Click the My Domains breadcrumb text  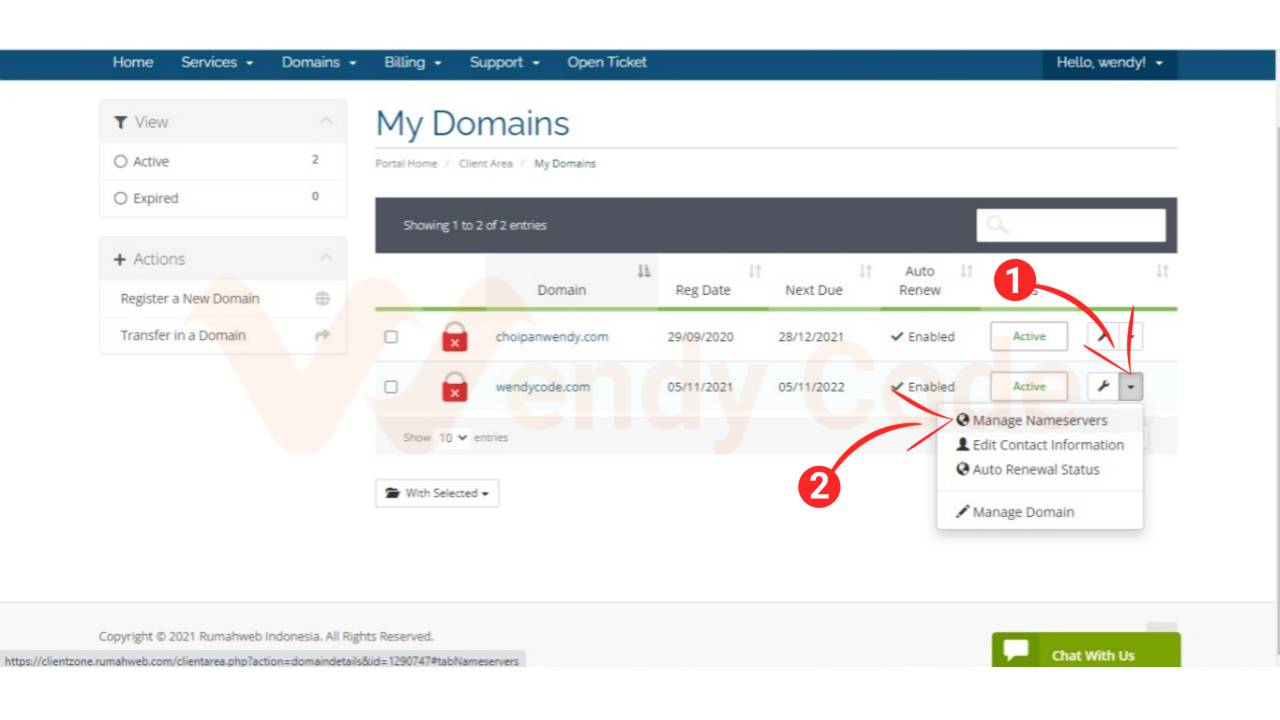click(x=565, y=163)
